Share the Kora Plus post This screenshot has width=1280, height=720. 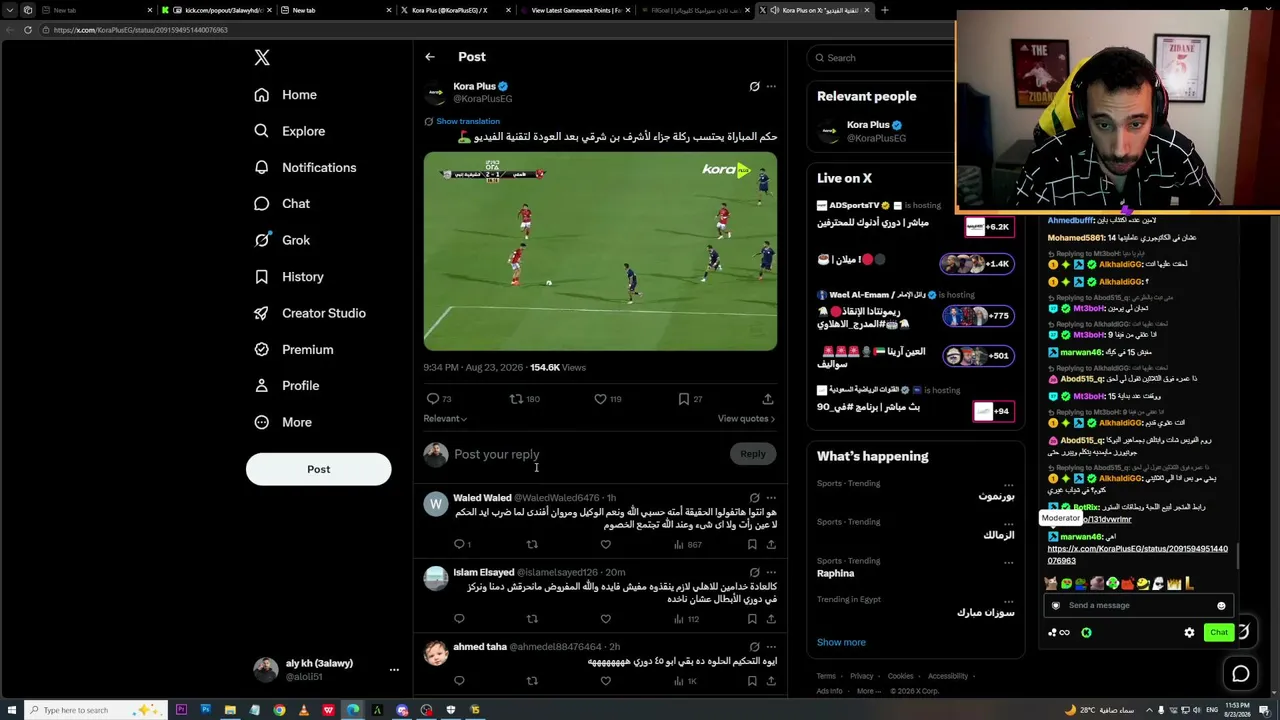[x=768, y=399]
